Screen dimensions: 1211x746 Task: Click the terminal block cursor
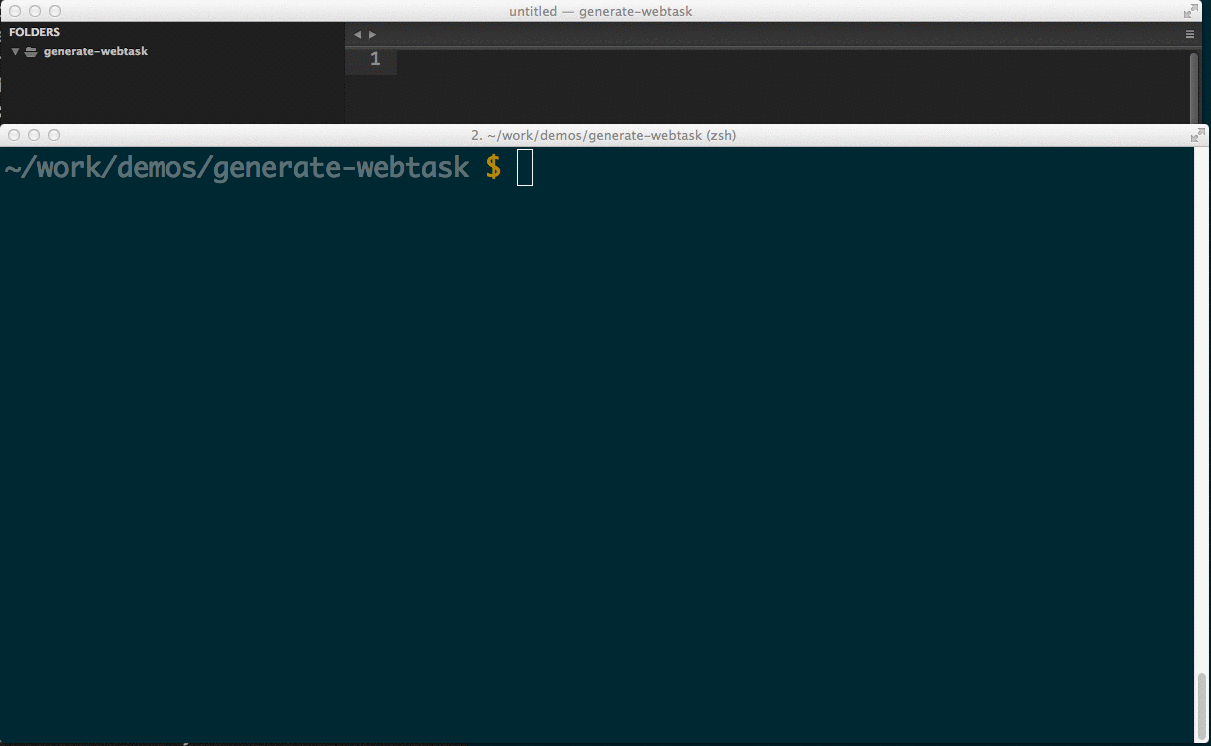(525, 167)
